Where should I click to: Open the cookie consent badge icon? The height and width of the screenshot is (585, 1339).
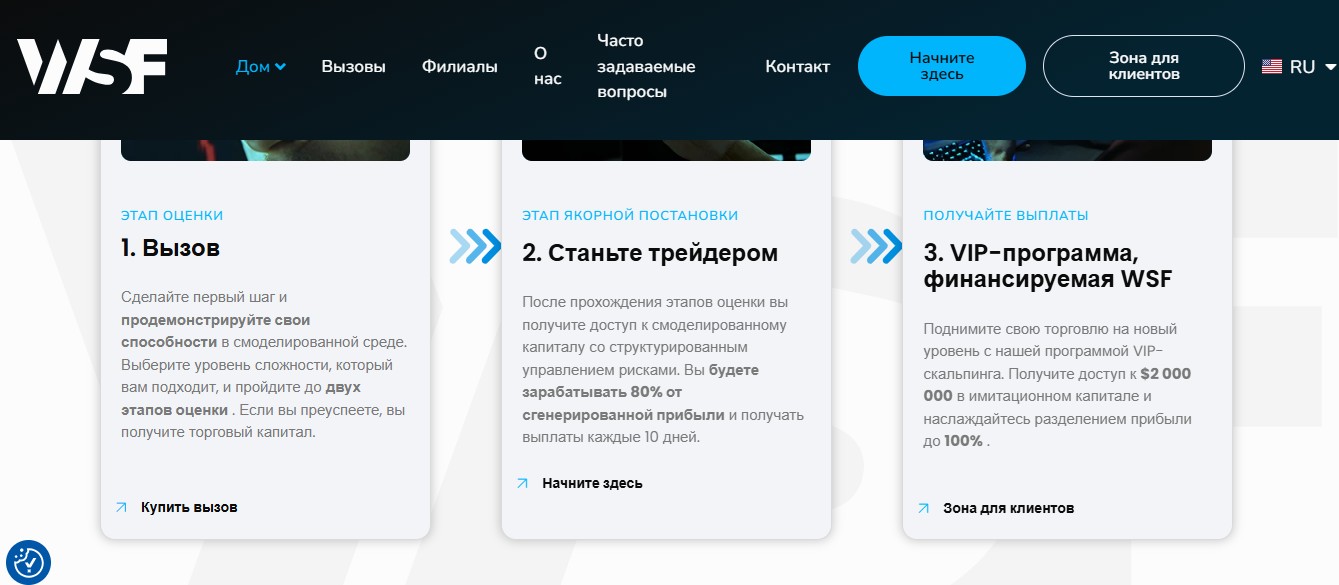click(x=28, y=562)
